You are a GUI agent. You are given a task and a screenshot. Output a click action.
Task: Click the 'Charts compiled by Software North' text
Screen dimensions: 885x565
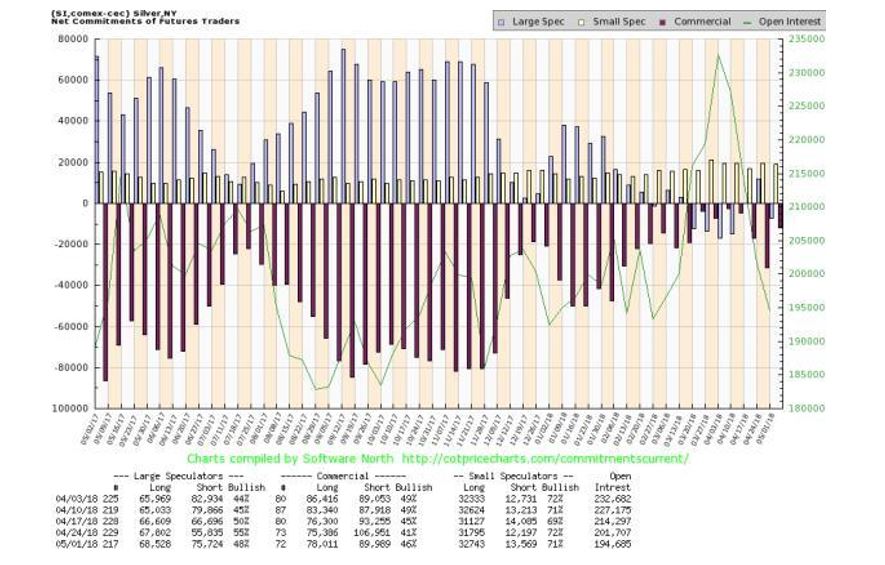[x=291, y=458]
